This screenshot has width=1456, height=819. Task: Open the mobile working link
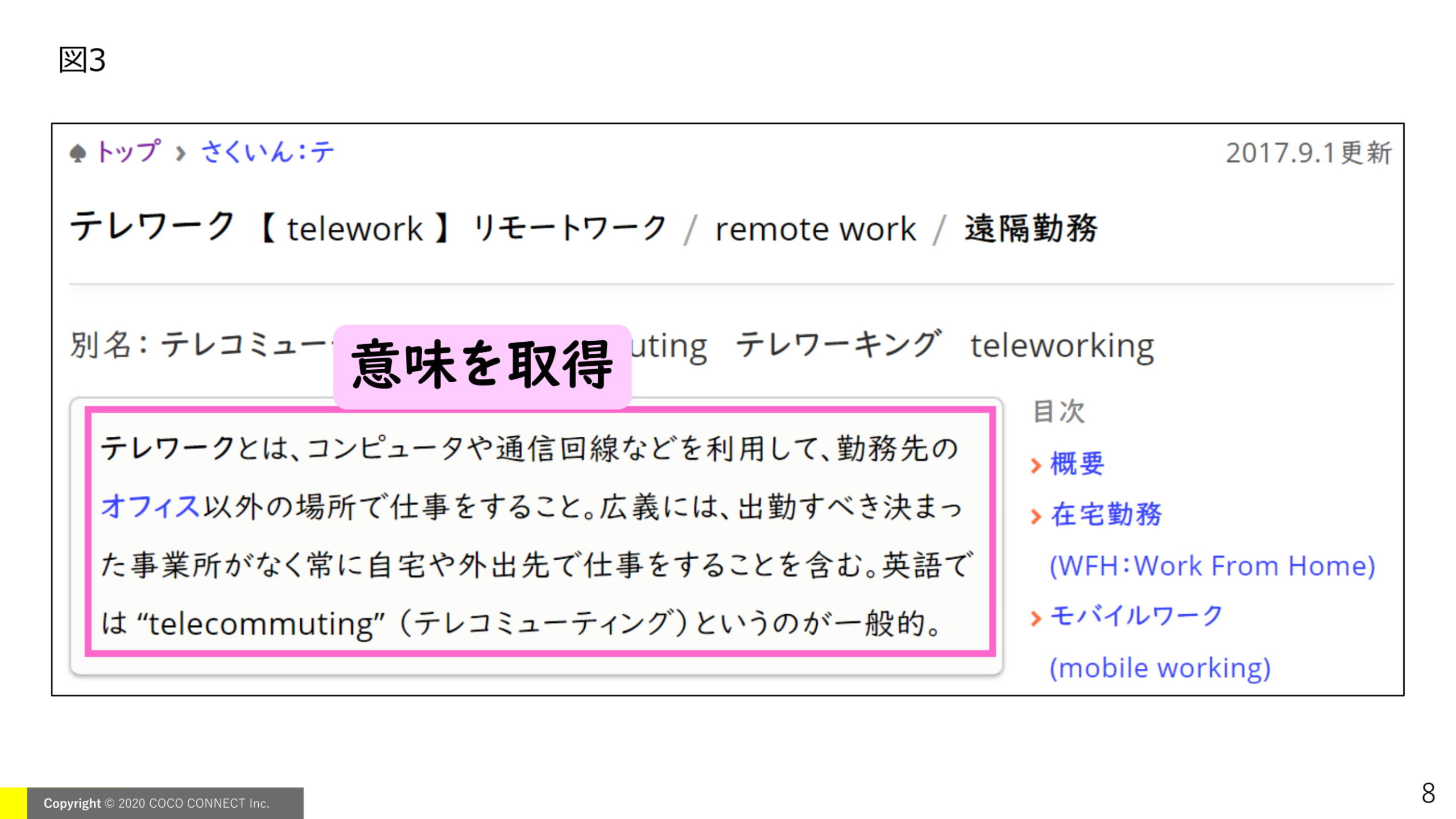click(1160, 668)
